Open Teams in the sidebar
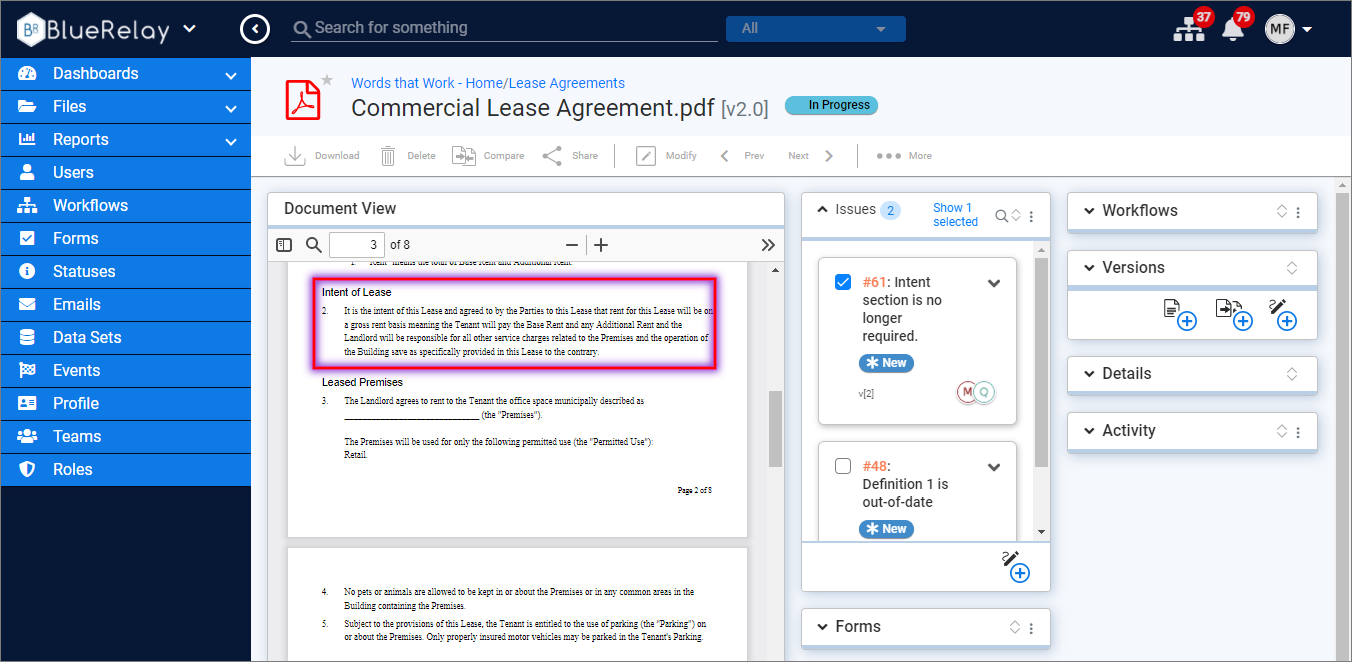1352x662 pixels. [x=125, y=437]
